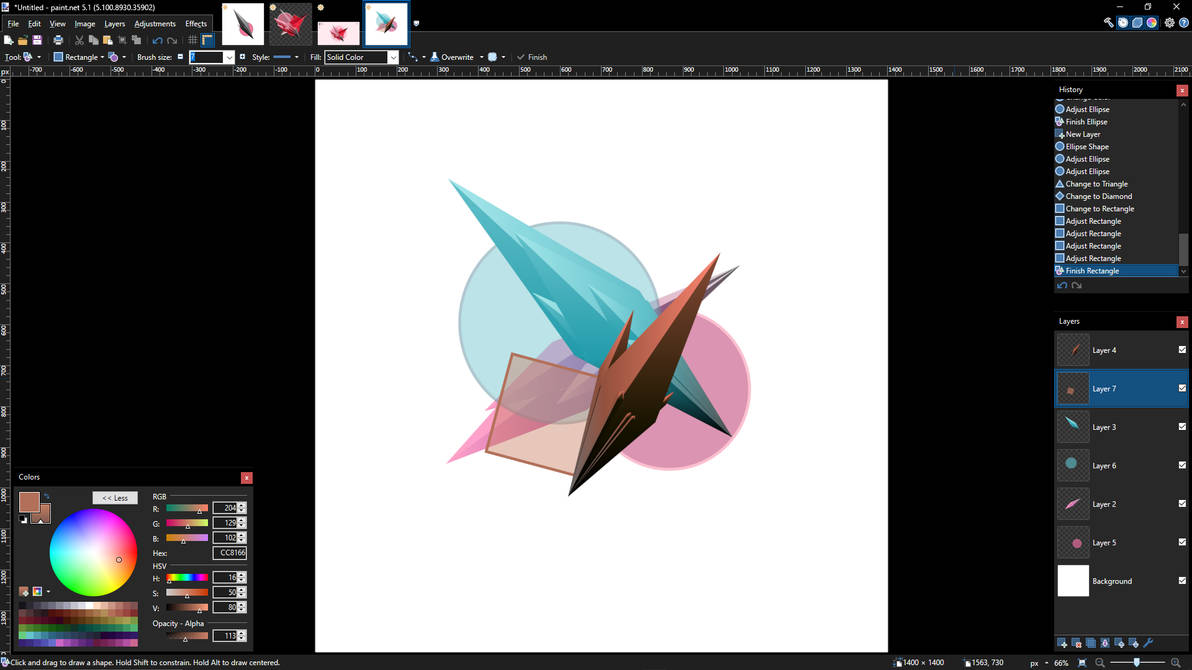The height and width of the screenshot is (670, 1192).
Task: Click the Finish button in the toolbar
Action: click(532, 58)
